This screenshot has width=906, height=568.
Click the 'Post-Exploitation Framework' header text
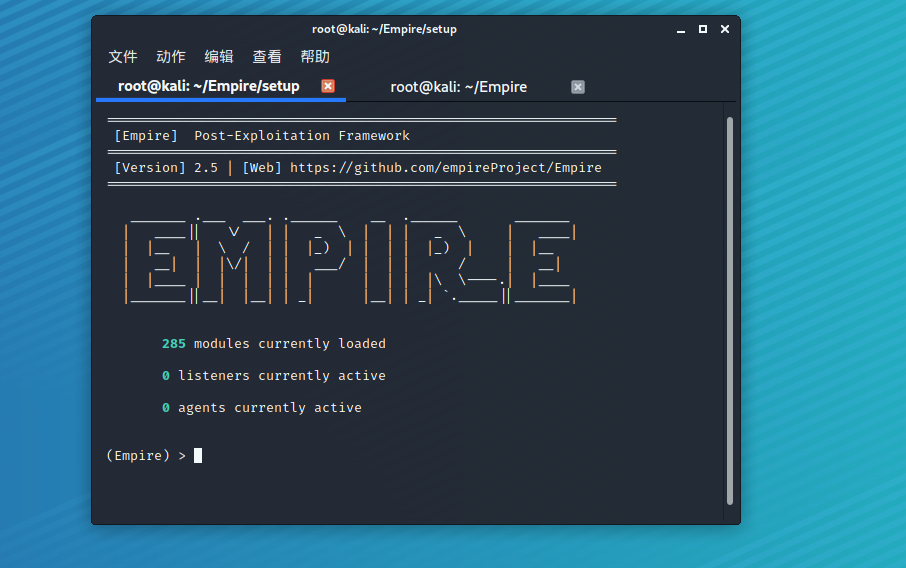tap(302, 136)
